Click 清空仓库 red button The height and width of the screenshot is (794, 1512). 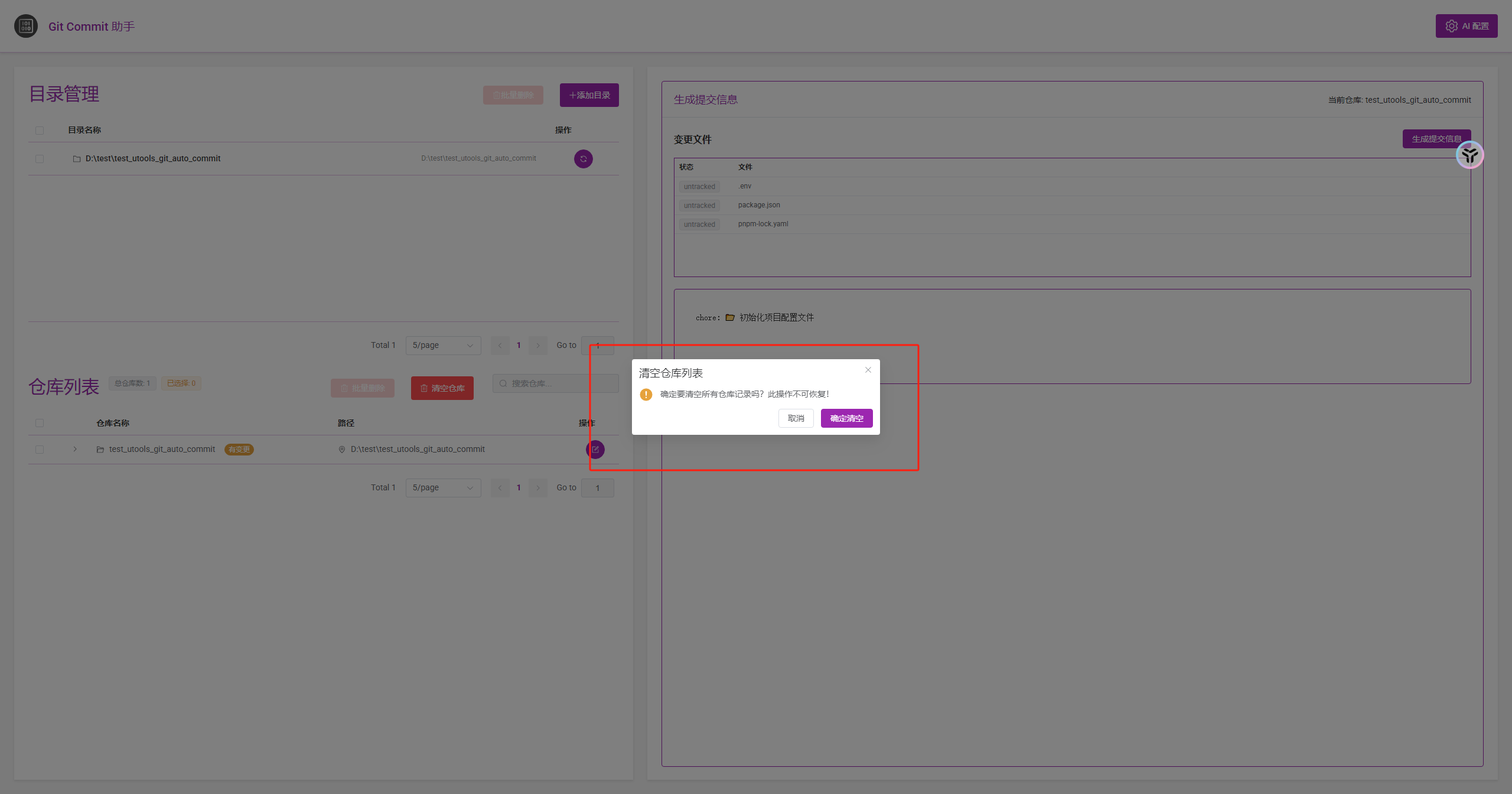tap(442, 388)
